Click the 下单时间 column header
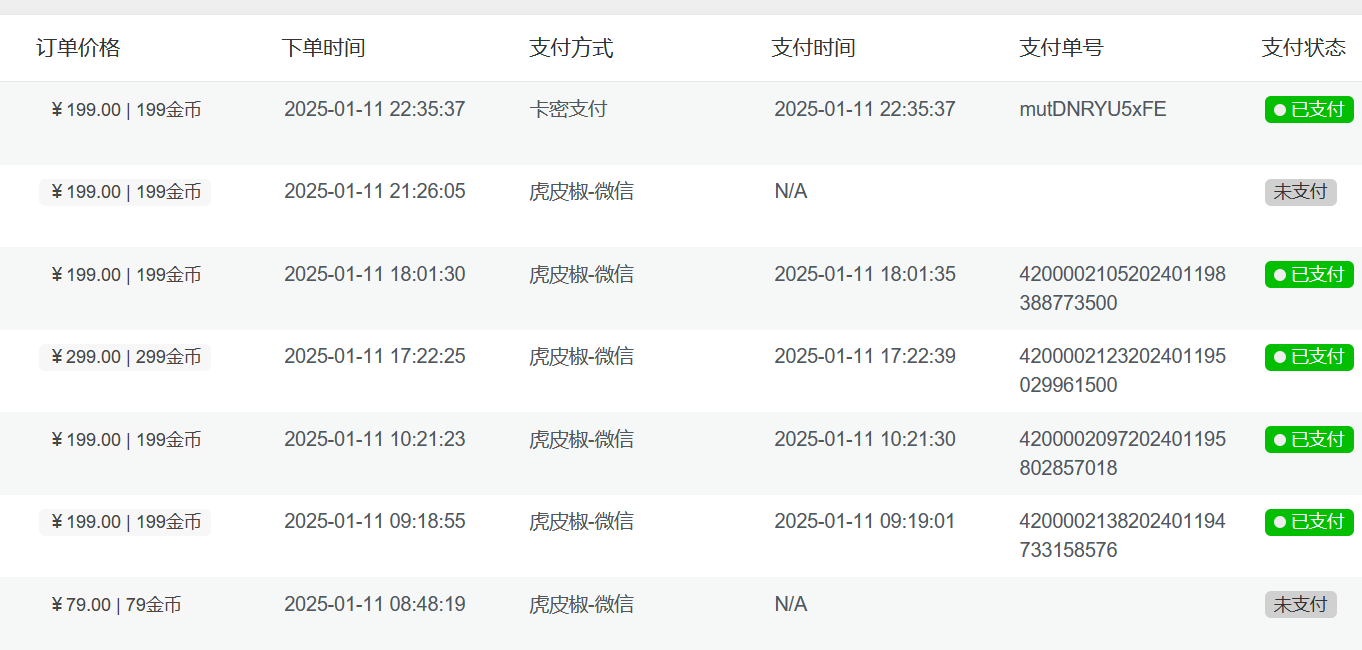The image size is (1362, 650). 323,48
